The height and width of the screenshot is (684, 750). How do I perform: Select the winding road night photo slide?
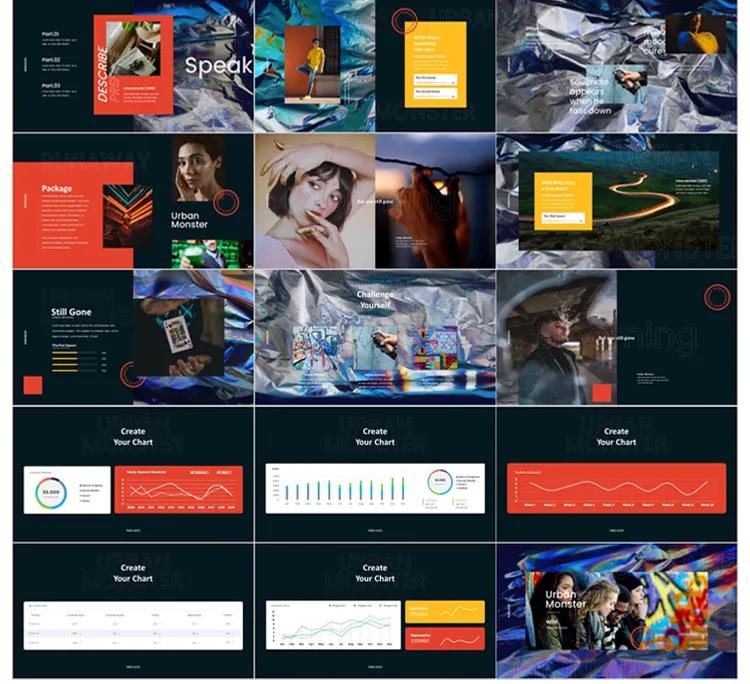point(617,201)
